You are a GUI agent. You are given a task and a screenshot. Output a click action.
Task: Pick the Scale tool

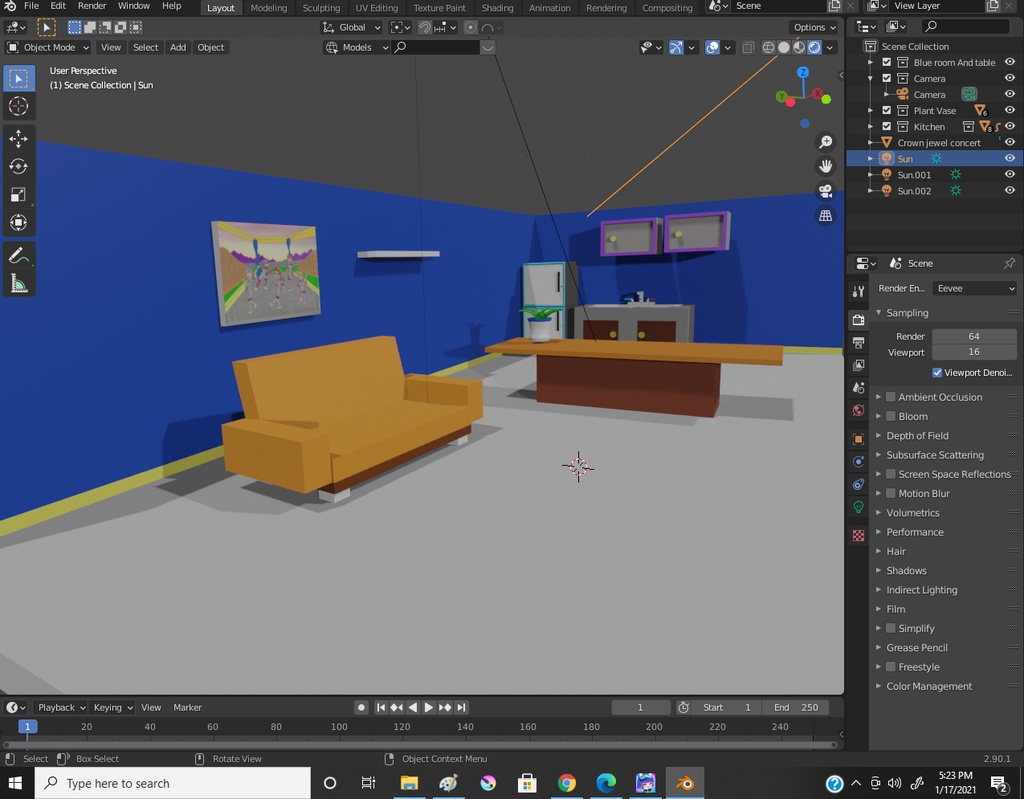click(18, 195)
